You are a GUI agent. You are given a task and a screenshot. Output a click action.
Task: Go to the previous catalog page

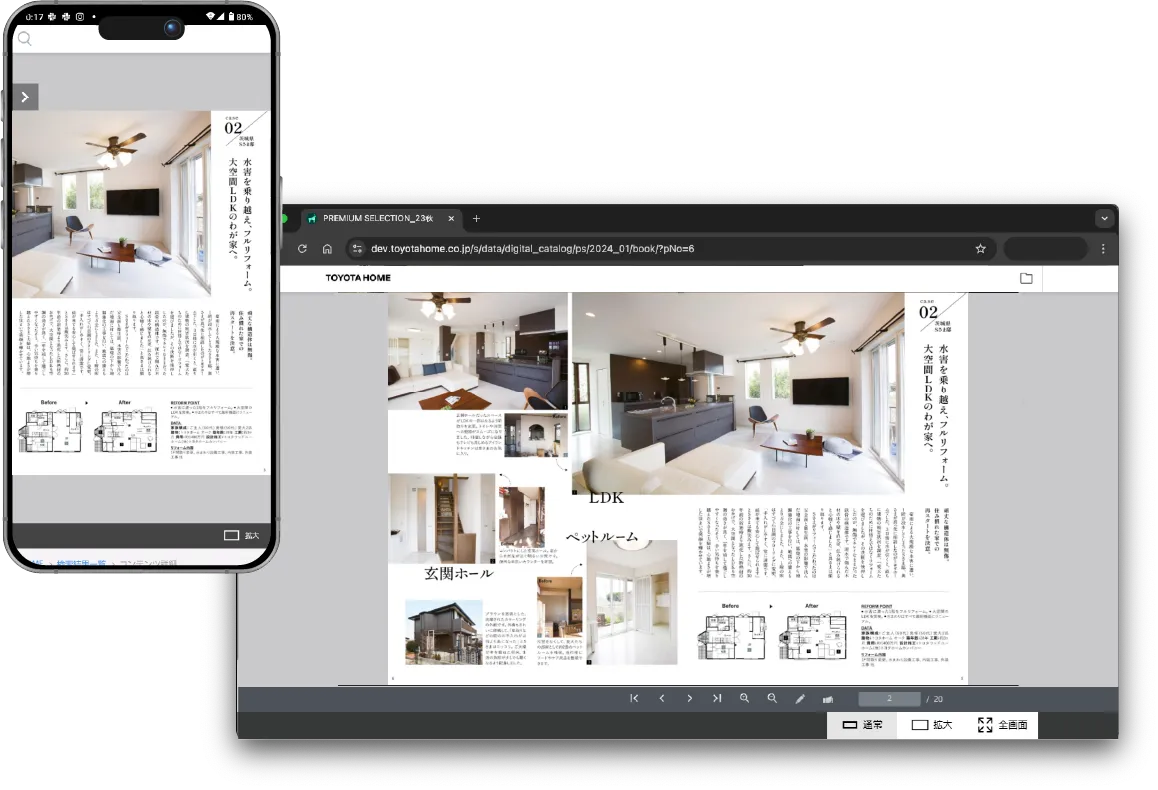pos(662,699)
